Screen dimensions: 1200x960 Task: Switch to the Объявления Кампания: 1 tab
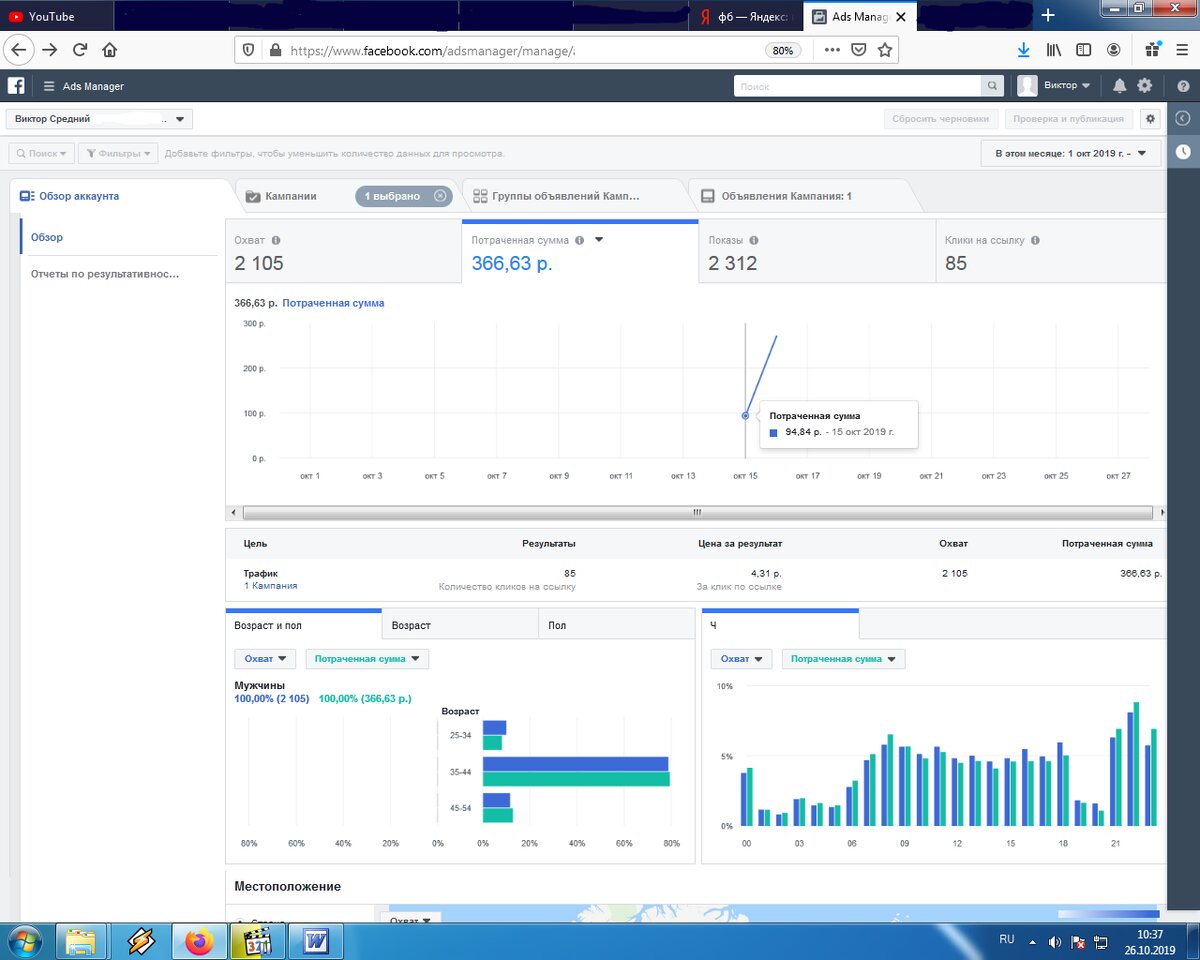pyautogui.click(x=786, y=196)
